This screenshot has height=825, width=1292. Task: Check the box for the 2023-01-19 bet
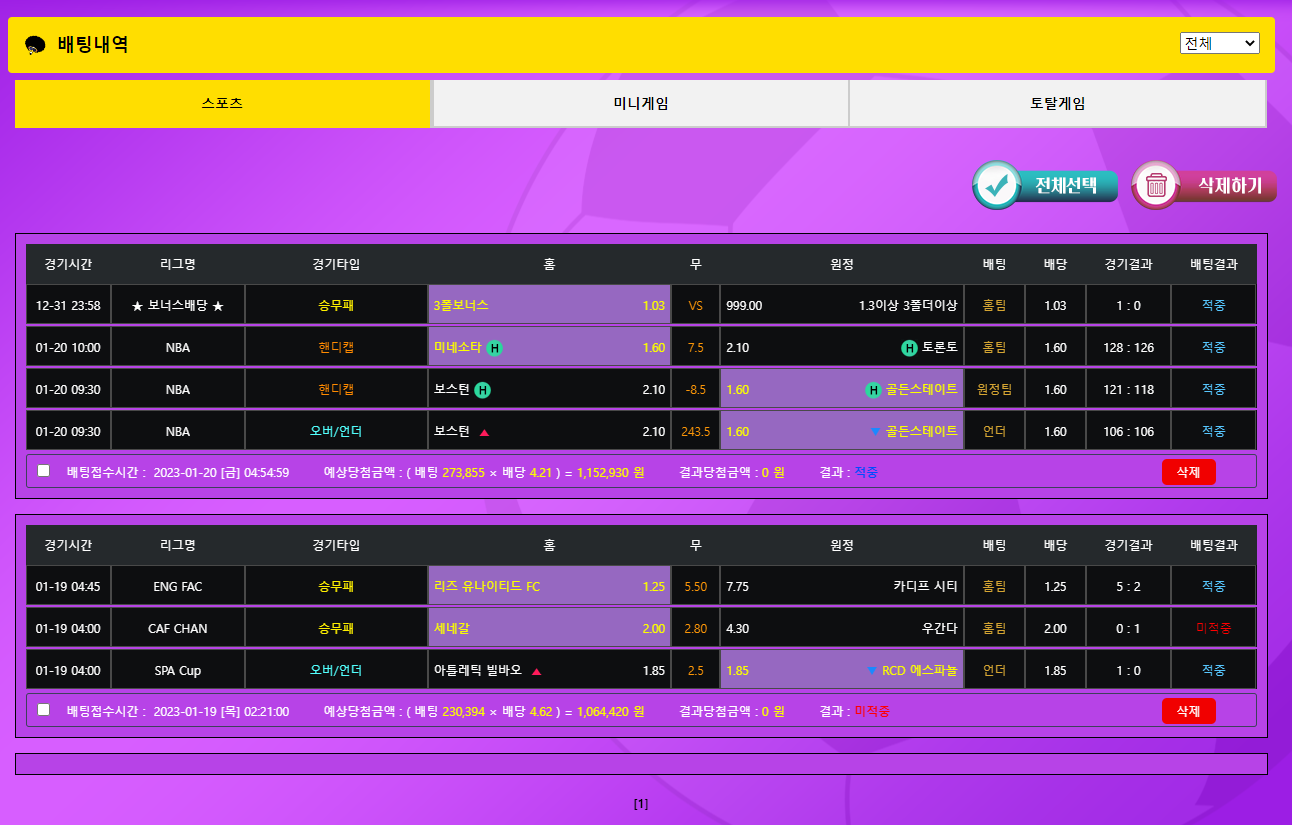point(44,710)
